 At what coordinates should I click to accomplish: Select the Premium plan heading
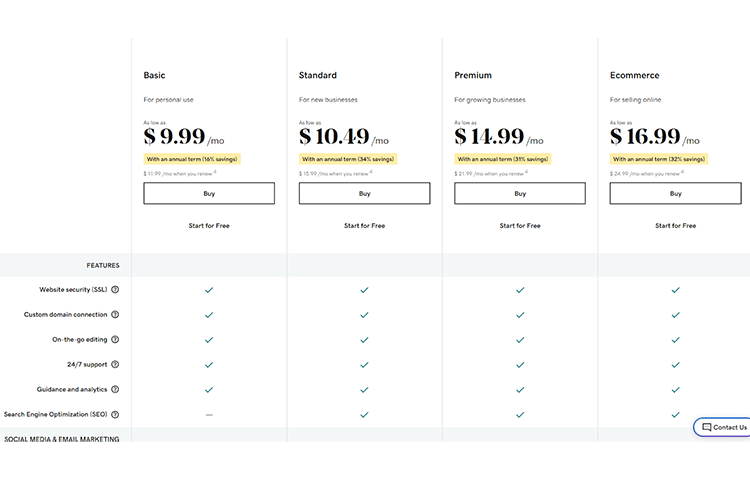coord(473,75)
